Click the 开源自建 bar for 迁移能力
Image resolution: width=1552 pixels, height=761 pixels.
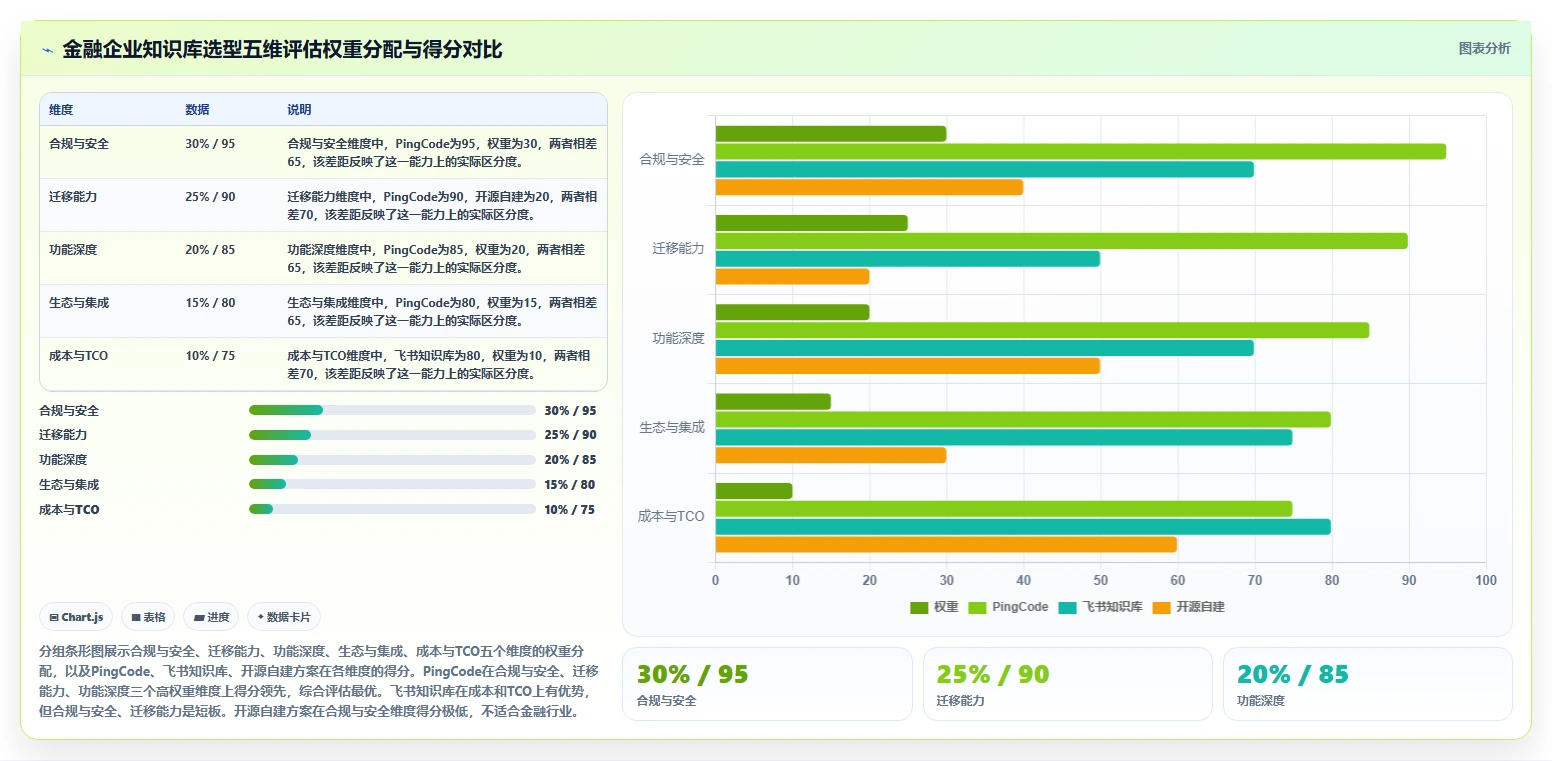(792, 277)
